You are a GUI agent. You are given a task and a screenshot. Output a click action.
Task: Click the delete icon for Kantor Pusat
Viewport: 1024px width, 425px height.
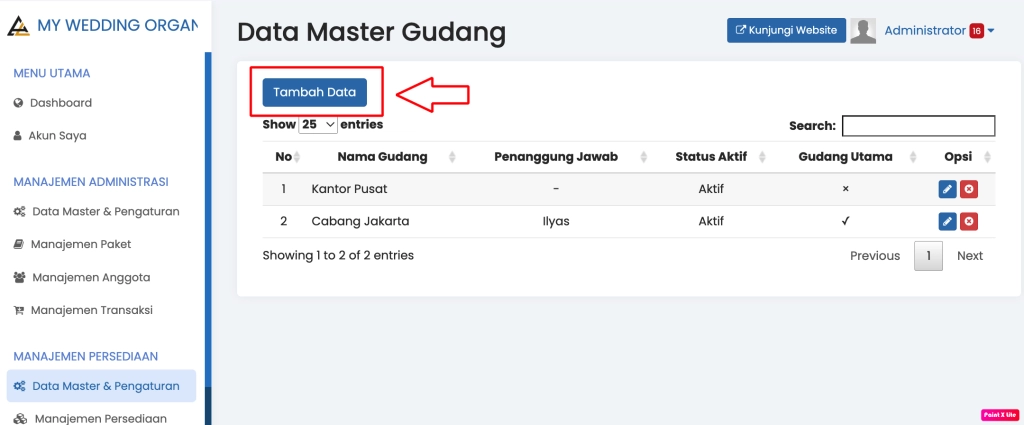(x=968, y=189)
